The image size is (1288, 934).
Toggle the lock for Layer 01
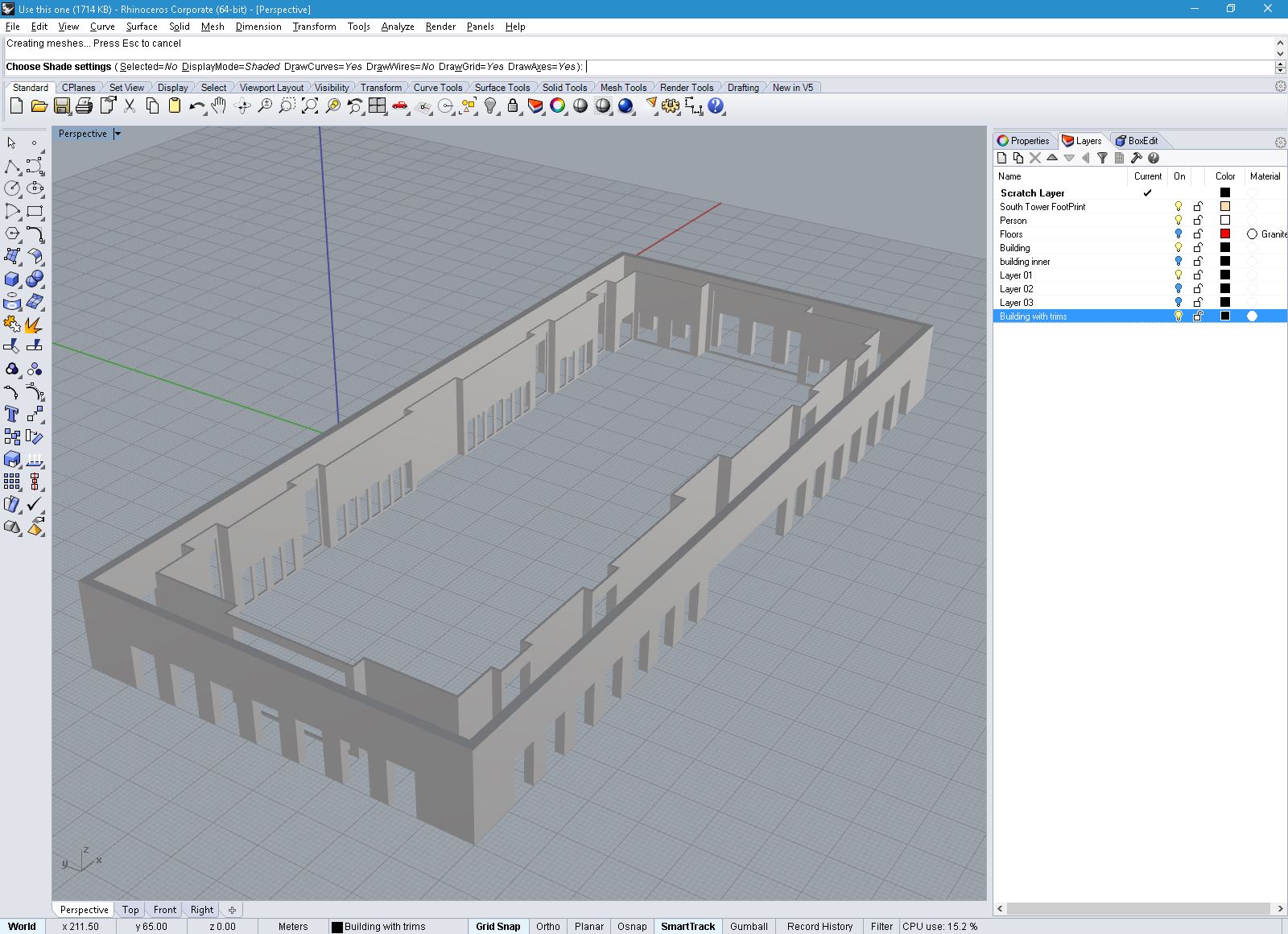1198,275
